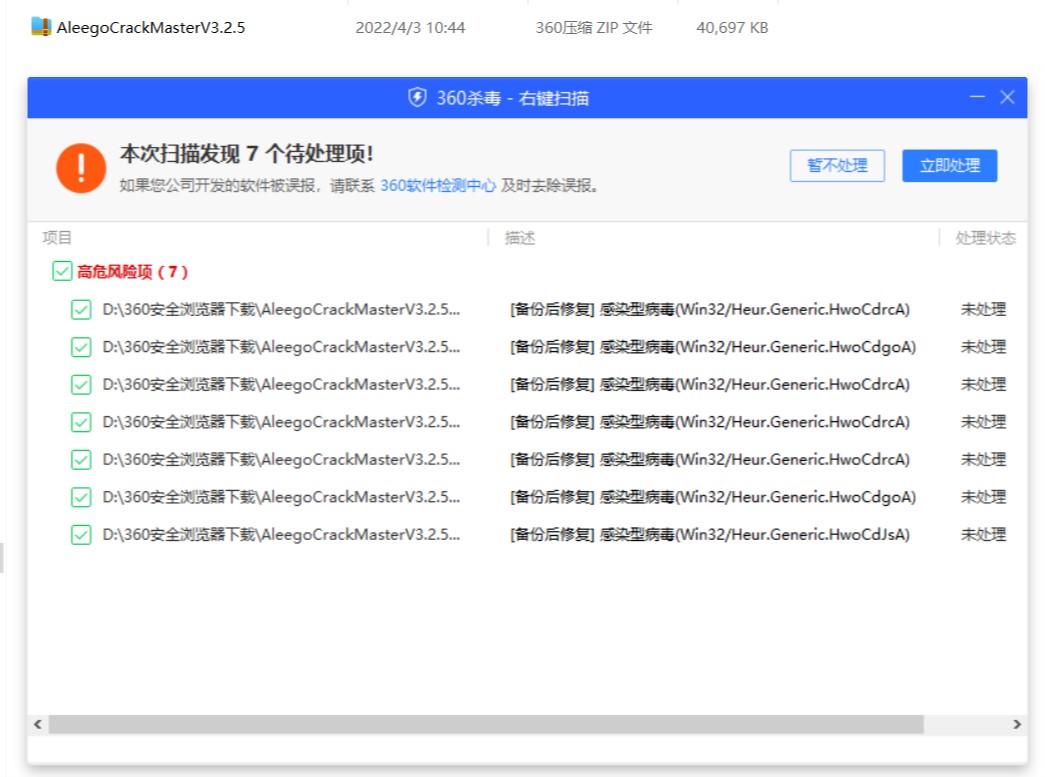Click the 360压缩 ZIP 文件 type cell
1045x777 pixels.
pos(594,27)
